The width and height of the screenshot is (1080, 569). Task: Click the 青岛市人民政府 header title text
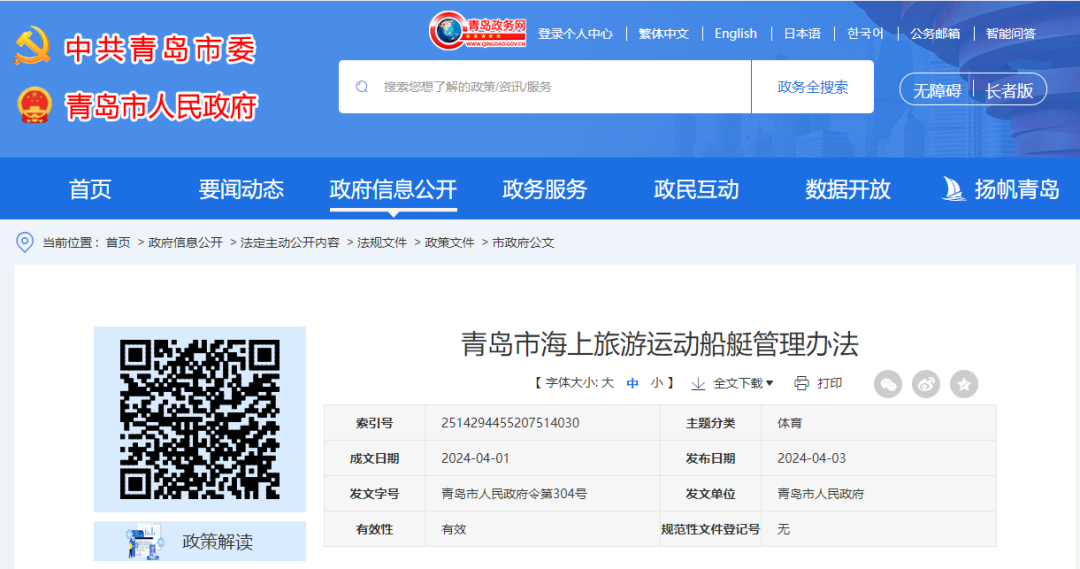click(161, 107)
